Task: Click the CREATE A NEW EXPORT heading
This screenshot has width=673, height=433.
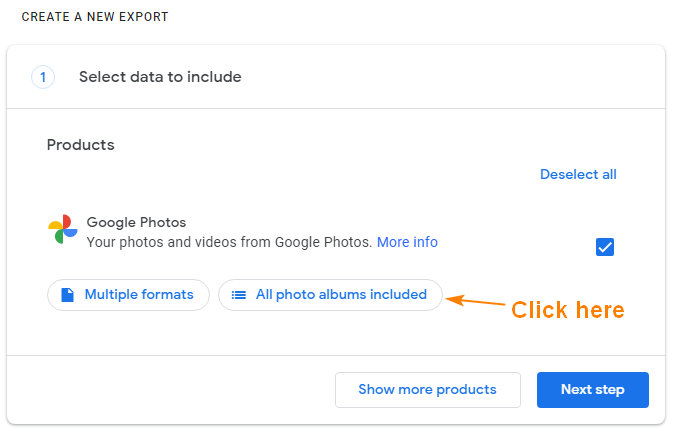Action: 95,17
